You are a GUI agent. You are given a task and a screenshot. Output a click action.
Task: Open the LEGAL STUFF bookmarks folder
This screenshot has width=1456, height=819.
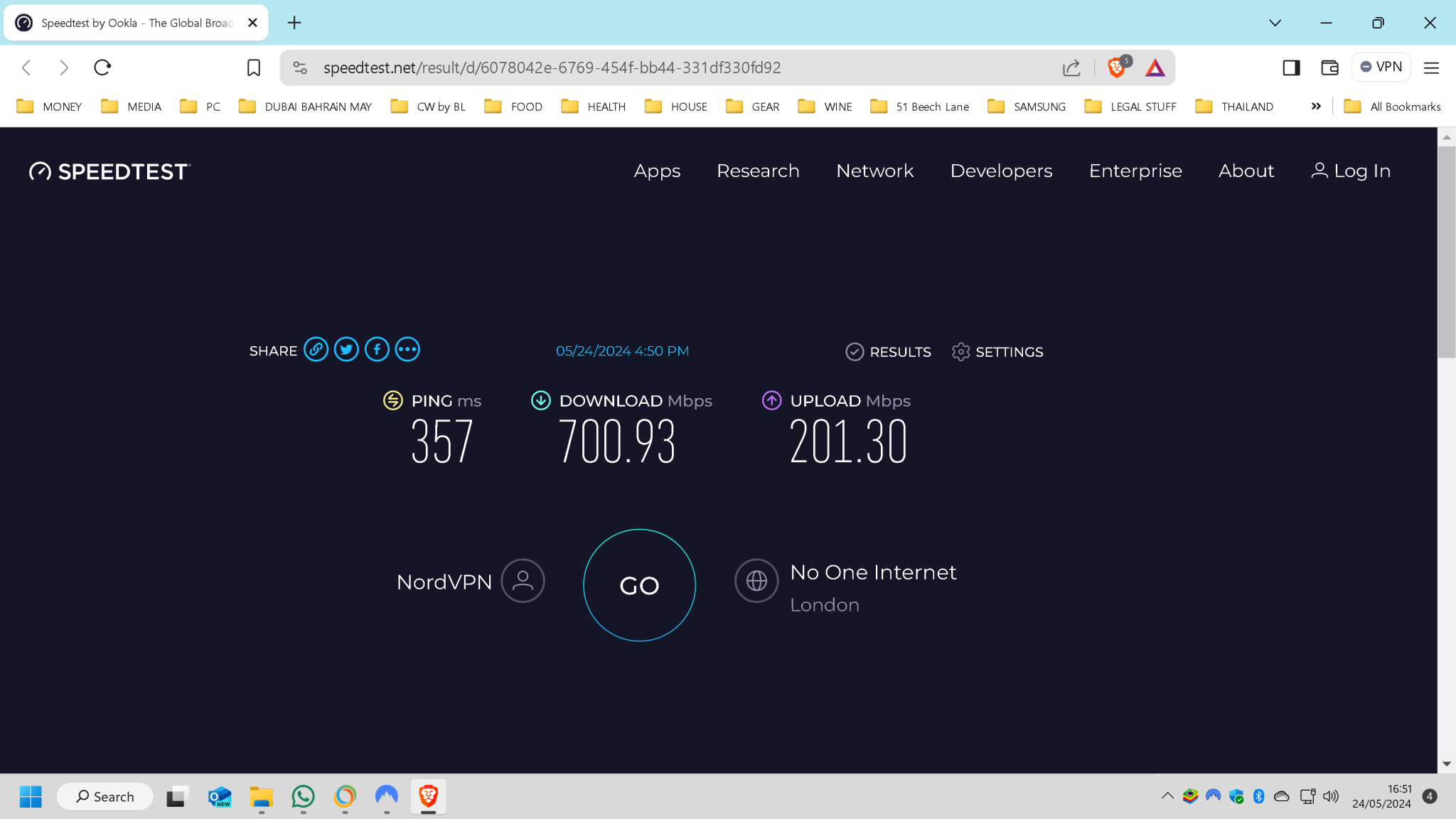[1130, 107]
